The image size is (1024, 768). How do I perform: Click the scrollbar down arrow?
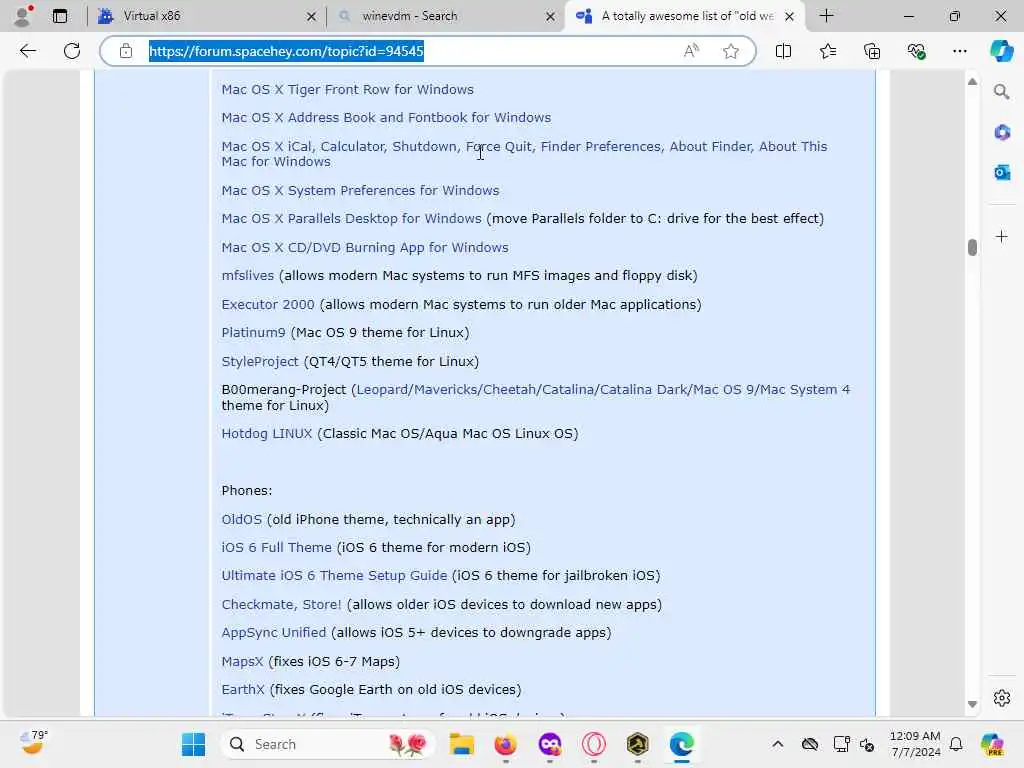(x=972, y=704)
